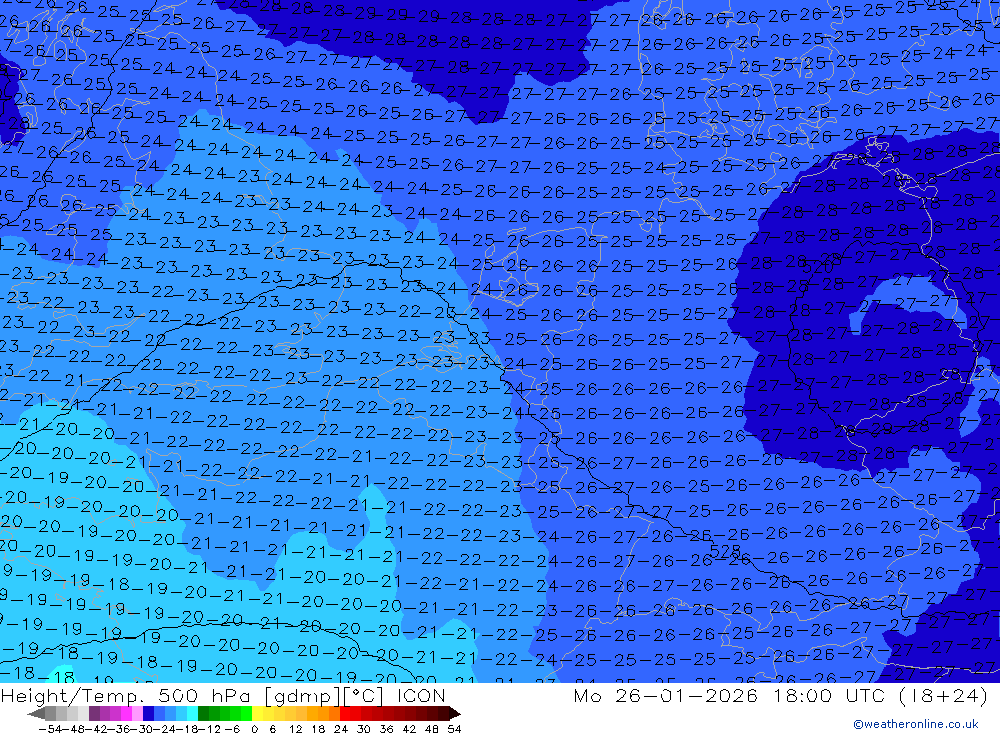Click the 'Height/Temp. 500 hPa' title text
Image resolution: width=1000 pixels, height=733 pixels.
coord(128,695)
